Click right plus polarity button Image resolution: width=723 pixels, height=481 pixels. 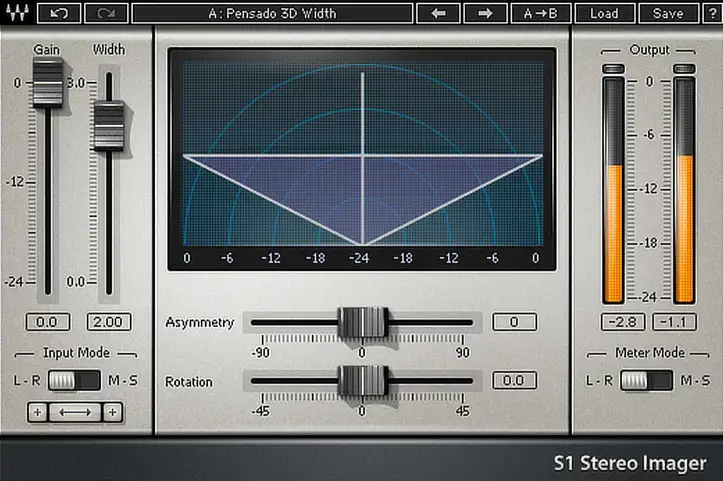[113, 412]
